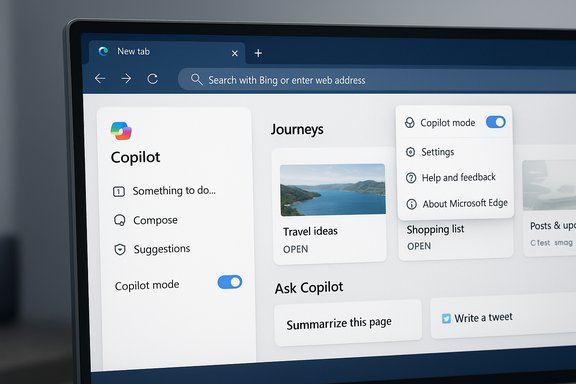Click the colorful Copilot logo
This screenshot has height=384, width=576.
click(x=121, y=131)
